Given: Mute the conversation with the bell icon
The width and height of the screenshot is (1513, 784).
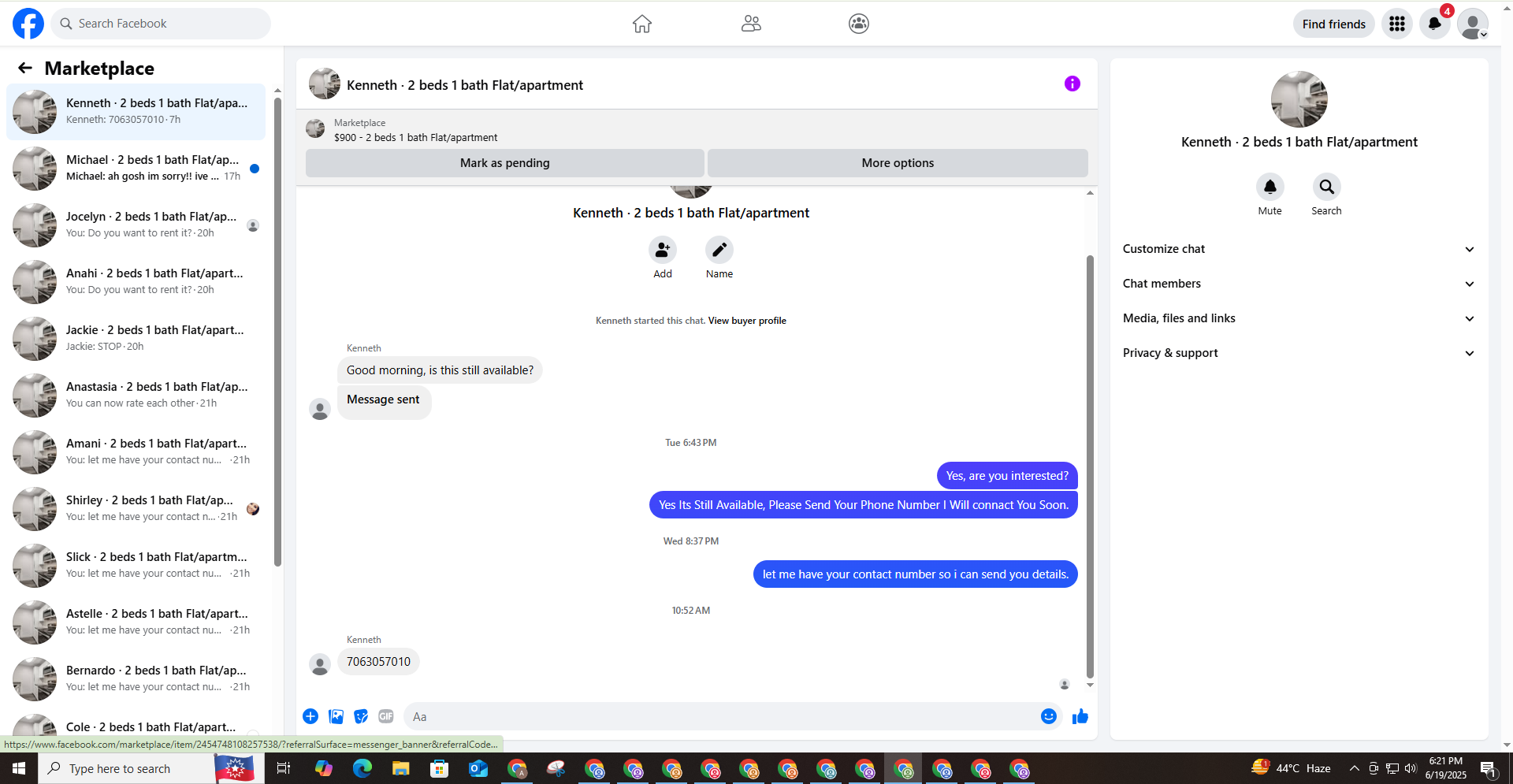Looking at the screenshot, I should tap(1270, 187).
